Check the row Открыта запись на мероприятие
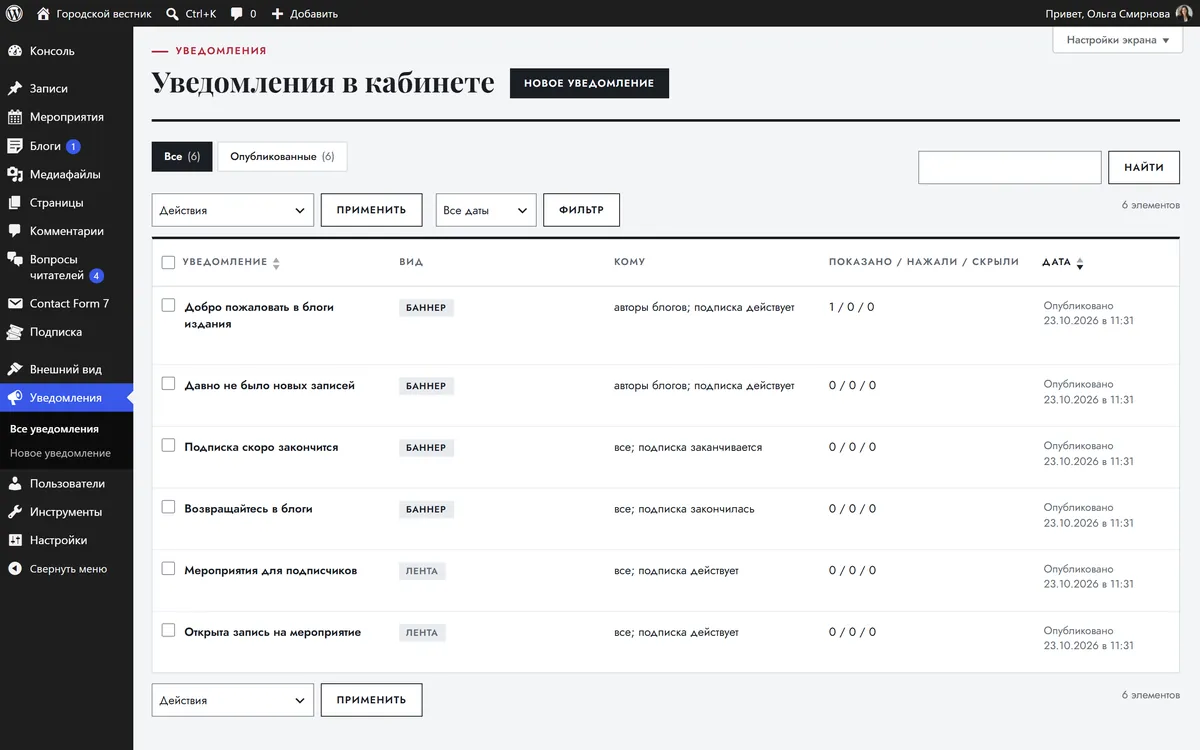The image size is (1200, 750). coord(168,630)
